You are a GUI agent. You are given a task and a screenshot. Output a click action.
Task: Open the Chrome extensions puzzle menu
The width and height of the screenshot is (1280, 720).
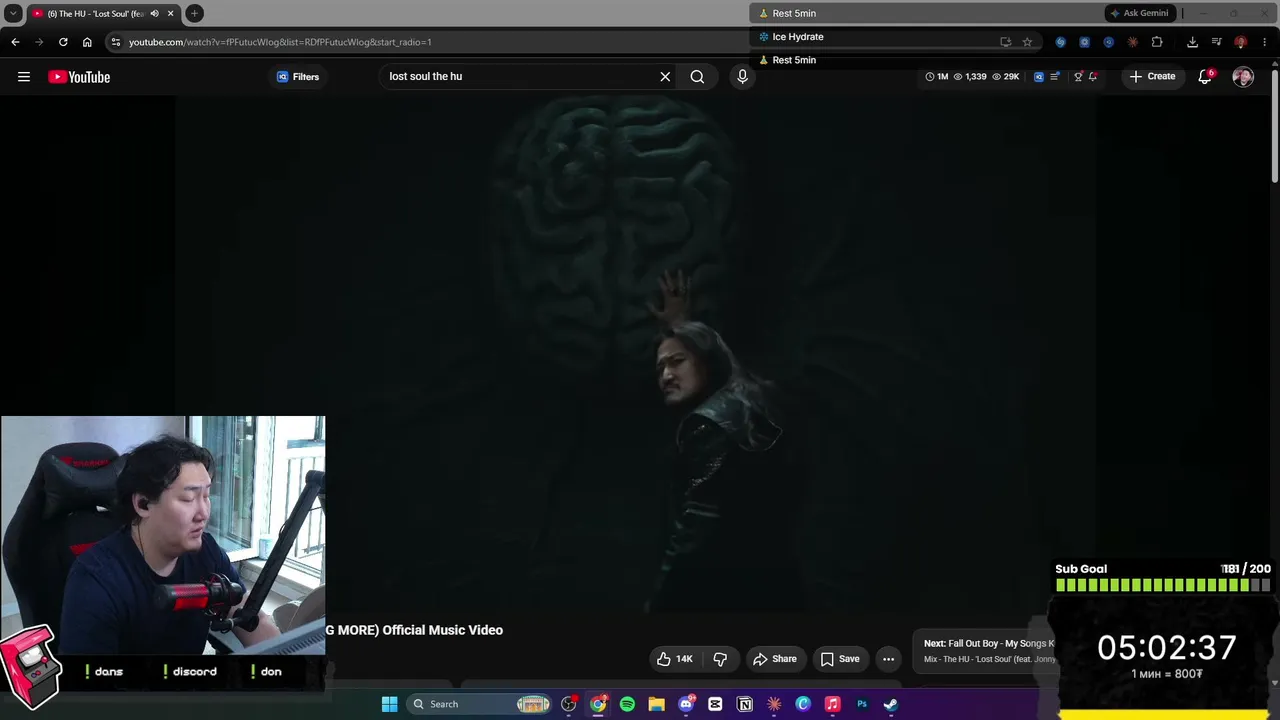(x=1157, y=42)
